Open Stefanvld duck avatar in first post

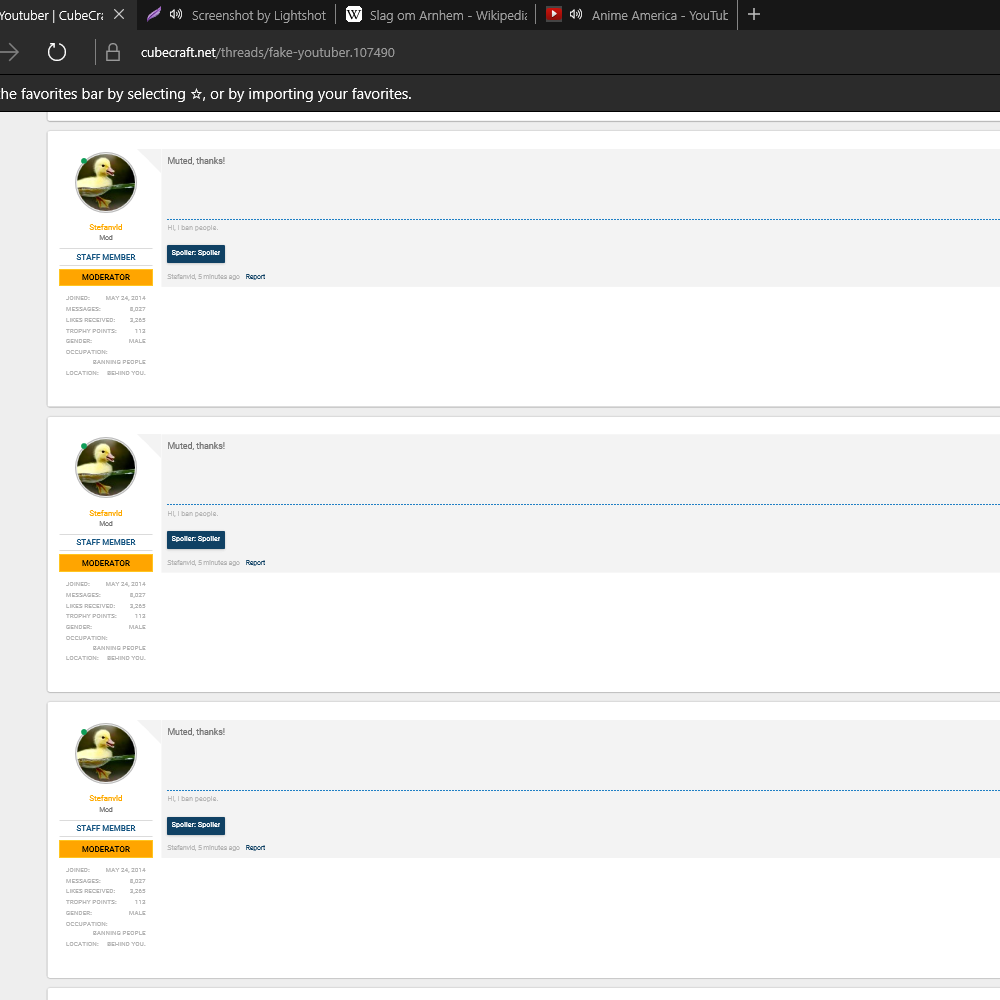[106, 182]
